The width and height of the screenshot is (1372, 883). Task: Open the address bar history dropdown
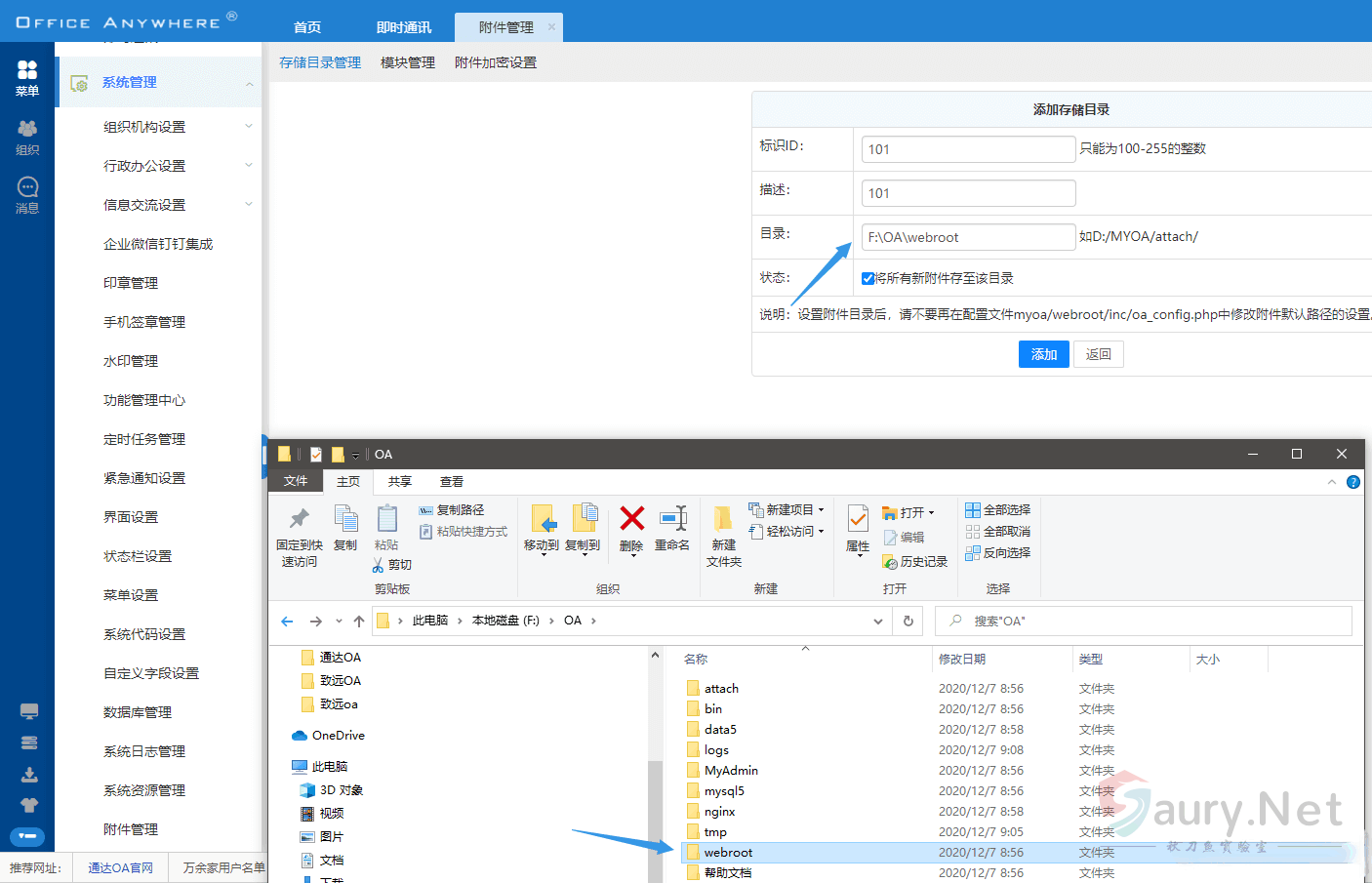pyautogui.click(x=877, y=621)
